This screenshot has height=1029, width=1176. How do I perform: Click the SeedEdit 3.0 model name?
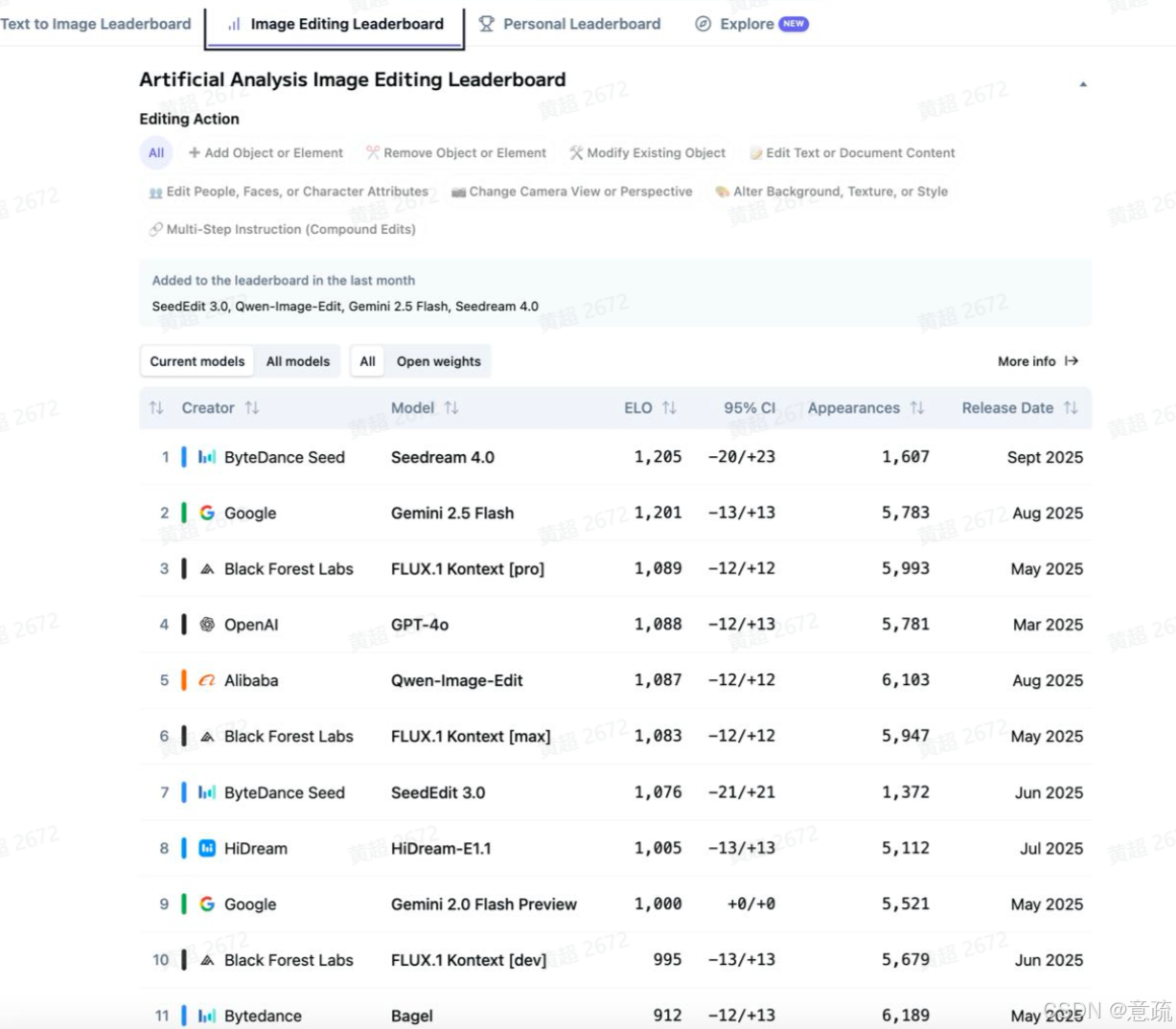coord(438,792)
